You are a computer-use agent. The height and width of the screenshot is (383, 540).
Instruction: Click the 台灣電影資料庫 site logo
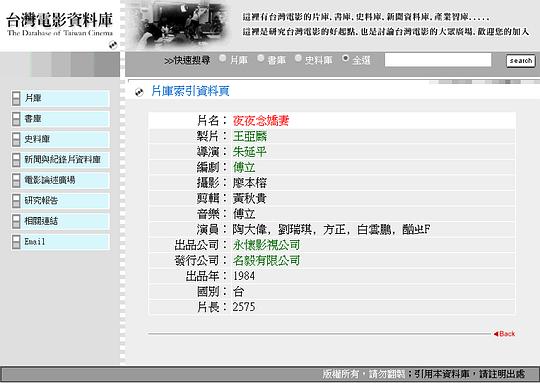point(60,24)
